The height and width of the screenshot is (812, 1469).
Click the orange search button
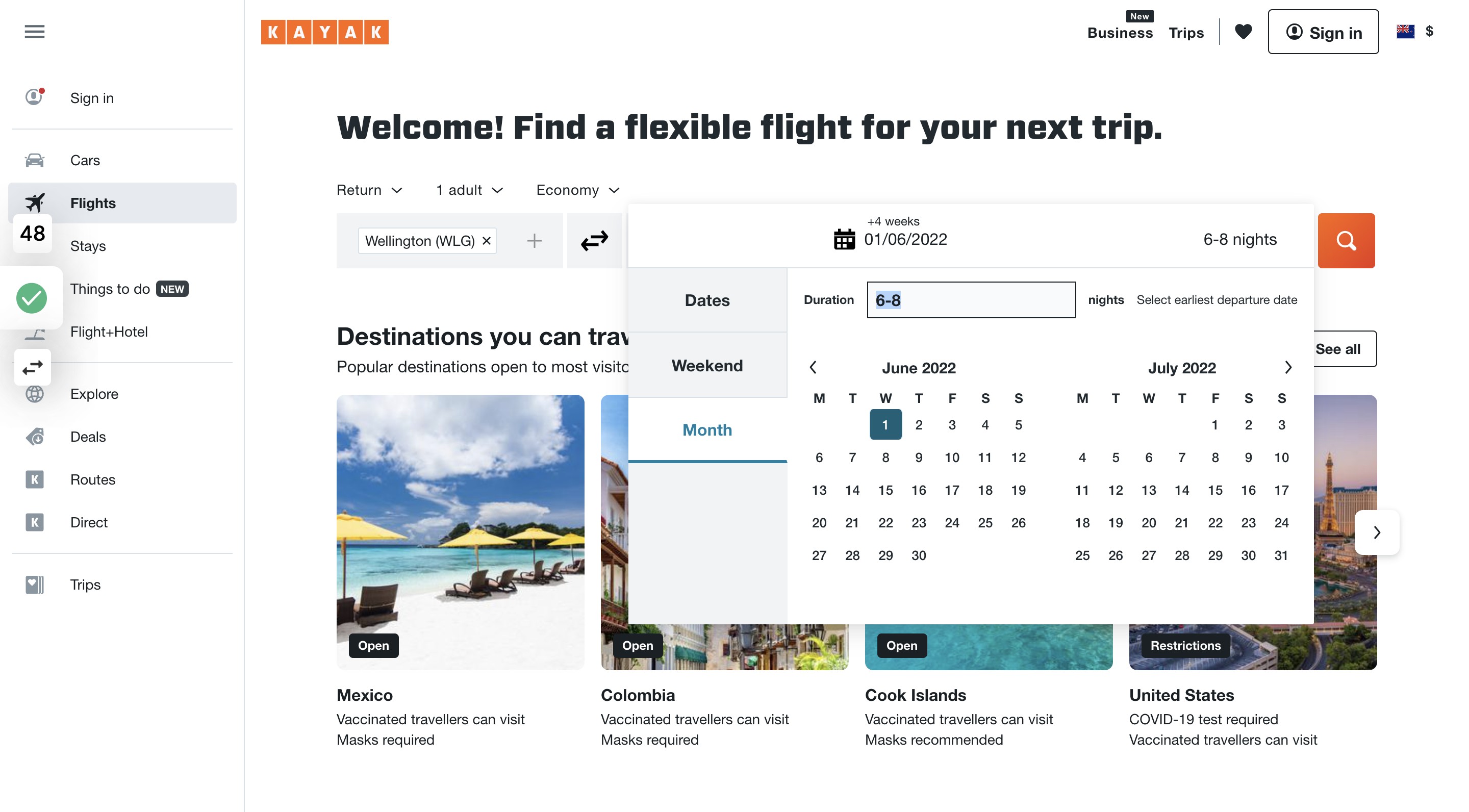[x=1346, y=241]
